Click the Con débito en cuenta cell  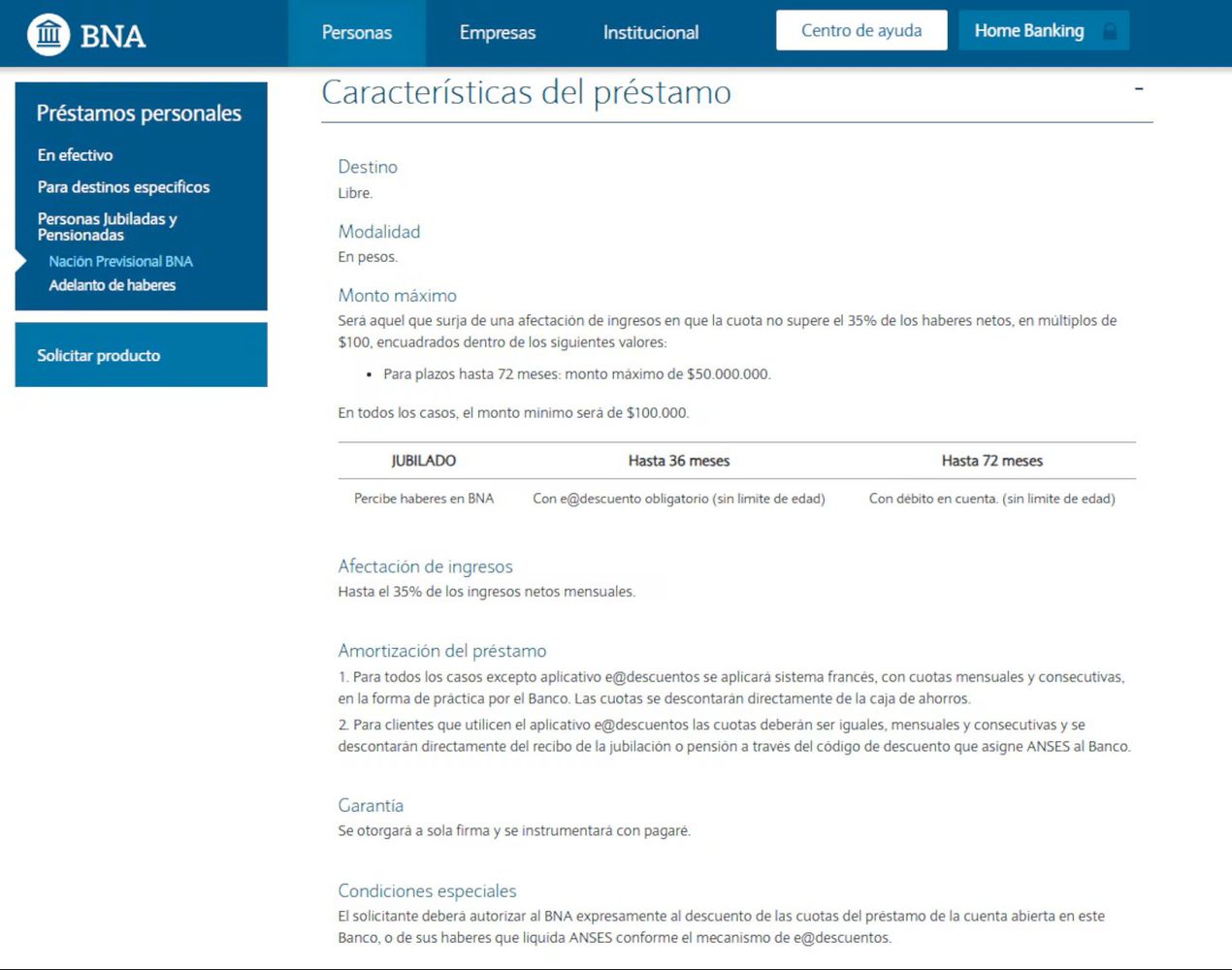[x=992, y=499]
